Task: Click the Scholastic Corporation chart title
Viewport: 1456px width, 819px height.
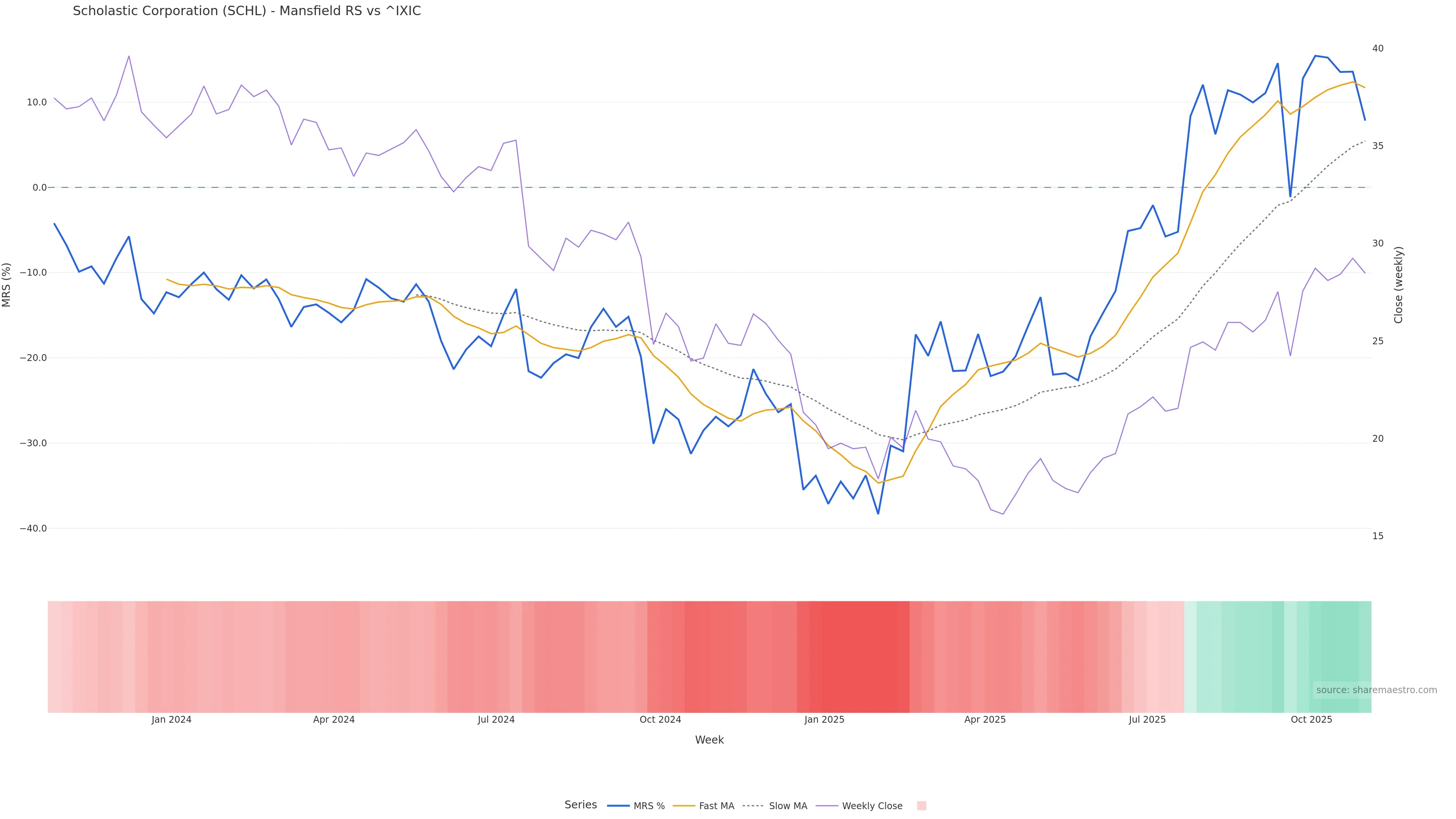Action: [246, 11]
